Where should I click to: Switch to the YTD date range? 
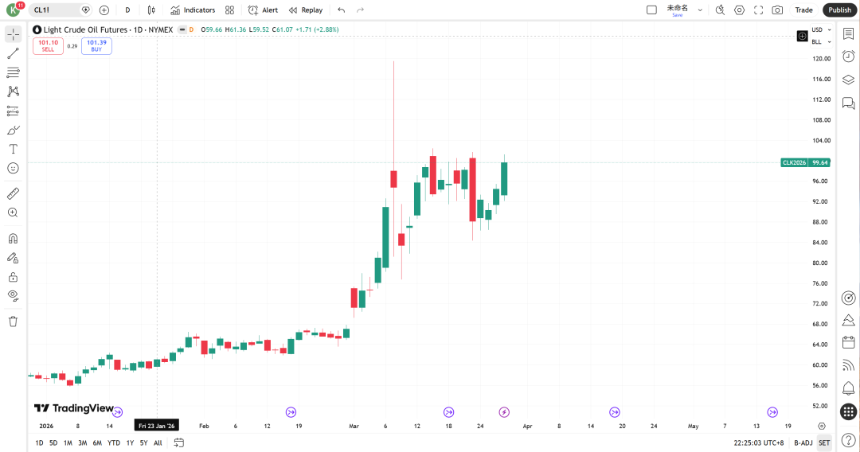click(113, 442)
